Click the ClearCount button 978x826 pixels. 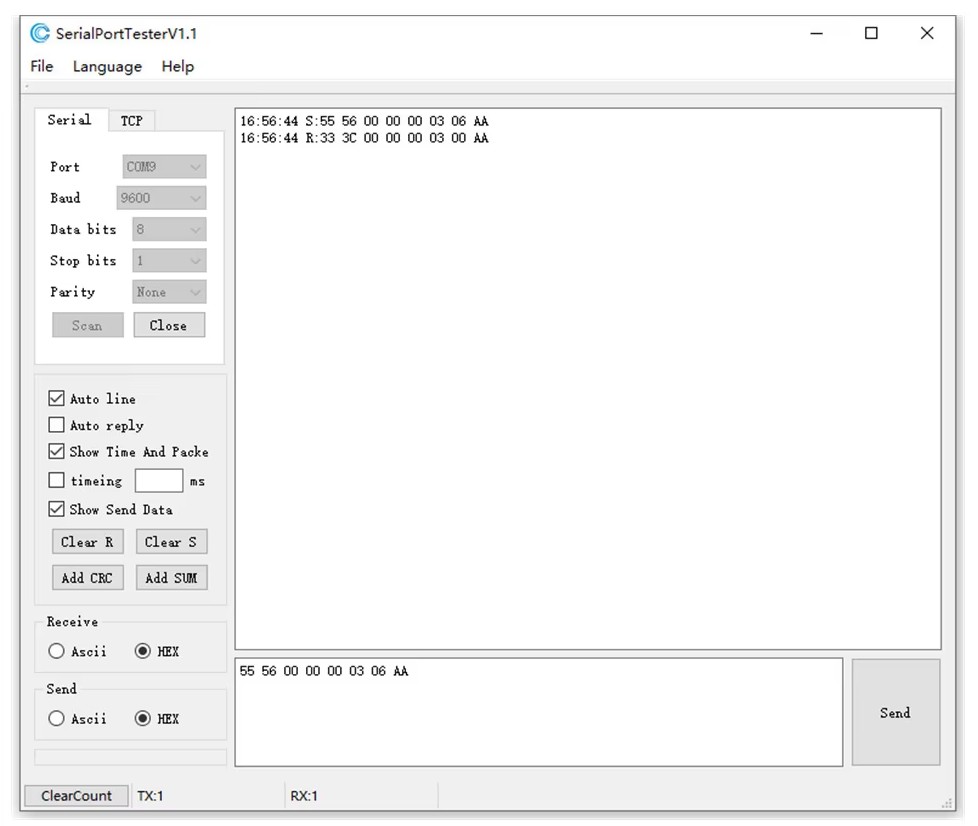pyautogui.click(x=76, y=796)
